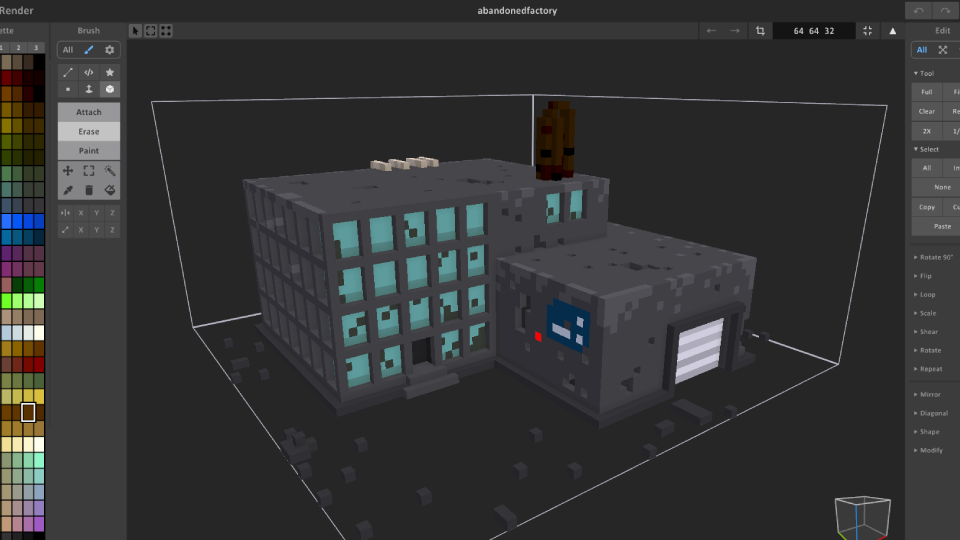Pick the magic wand selection tool
Image resolution: width=960 pixels, height=540 pixels.
[110, 171]
